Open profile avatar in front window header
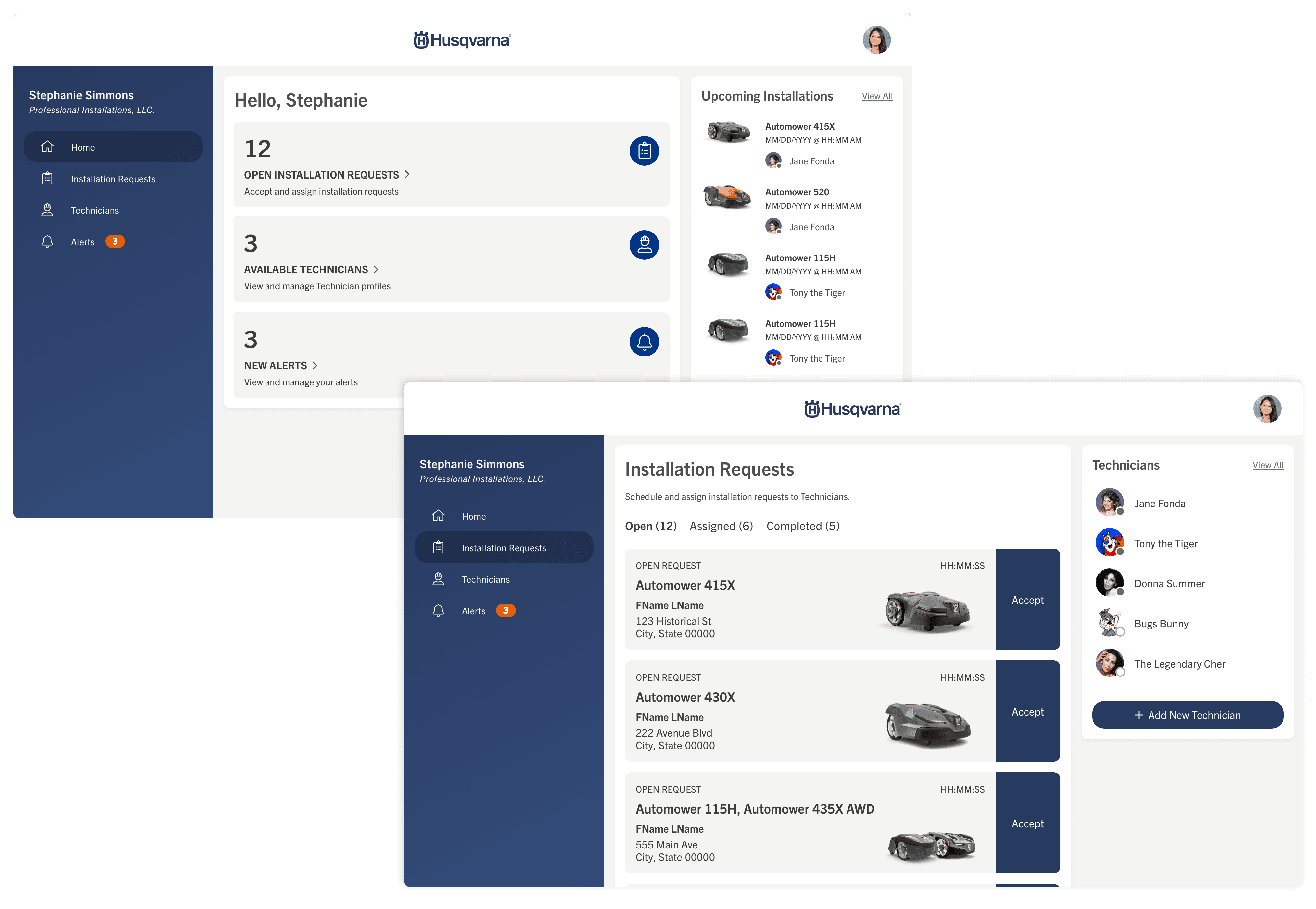This screenshot has height=909, width=1316. click(1267, 409)
